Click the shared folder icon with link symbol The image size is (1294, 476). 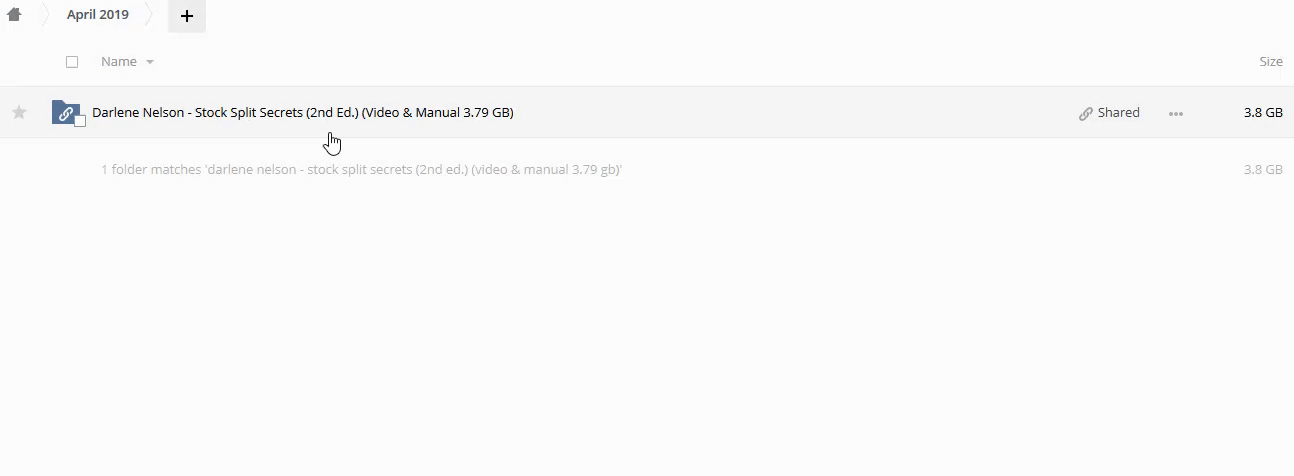pos(65,112)
